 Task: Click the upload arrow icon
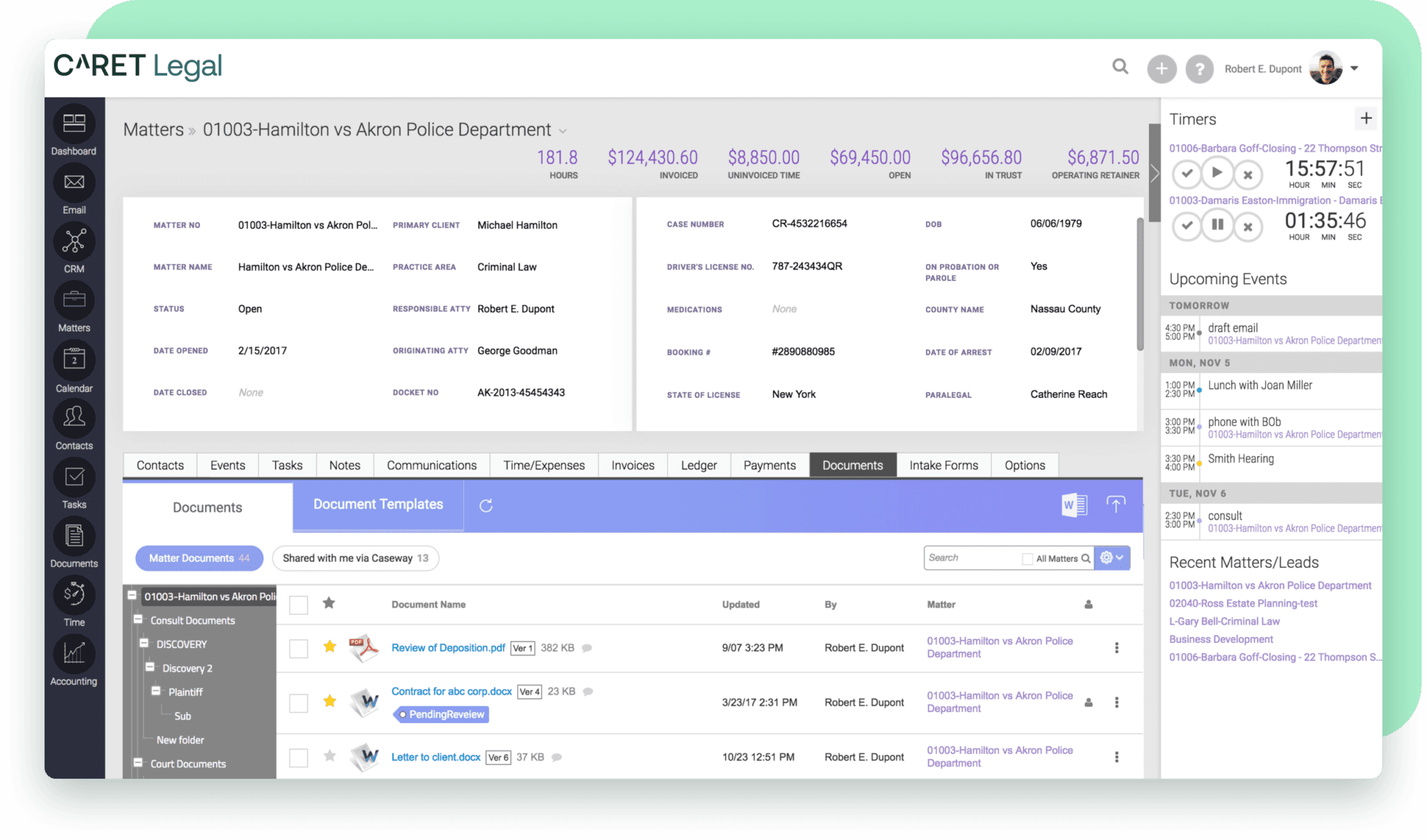tap(1116, 504)
